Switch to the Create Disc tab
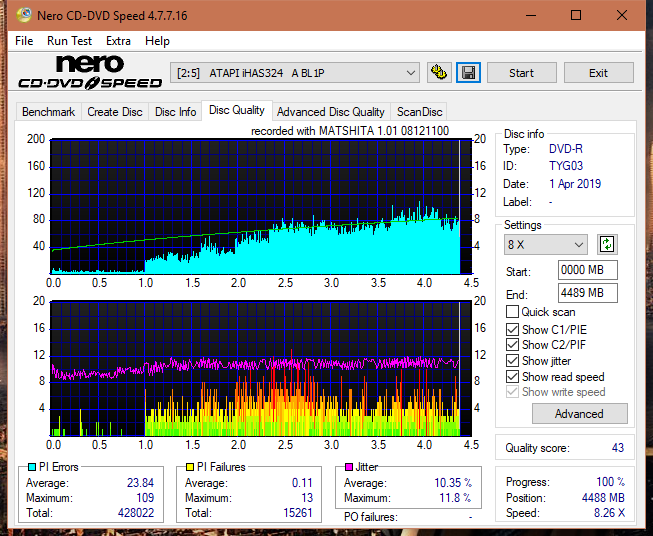Image resolution: width=653 pixels, height=536 pixels. click(x=115, y=112)
